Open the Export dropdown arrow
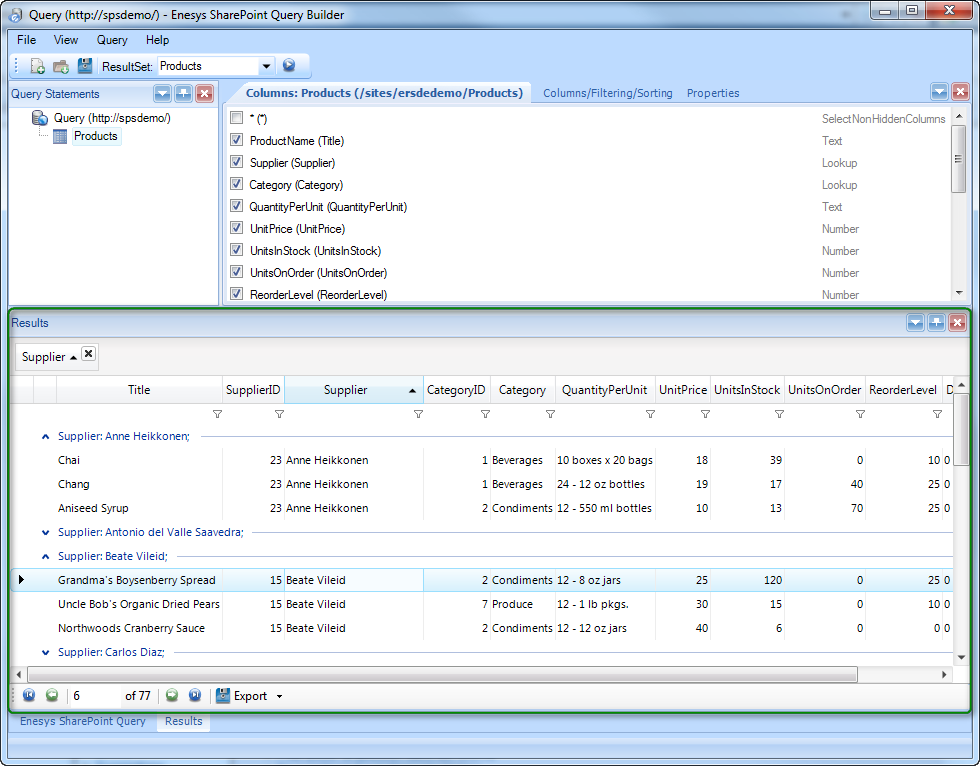Screen dimensions: 980x766 [280, 697]
